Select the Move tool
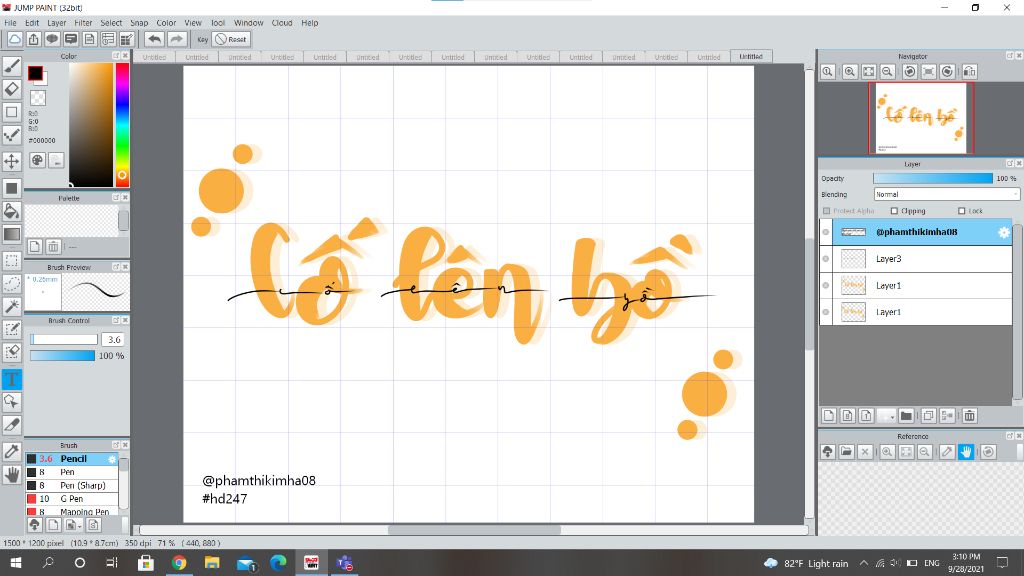The height and width of the screenshot is (576, 1024). tap(12, 161)
